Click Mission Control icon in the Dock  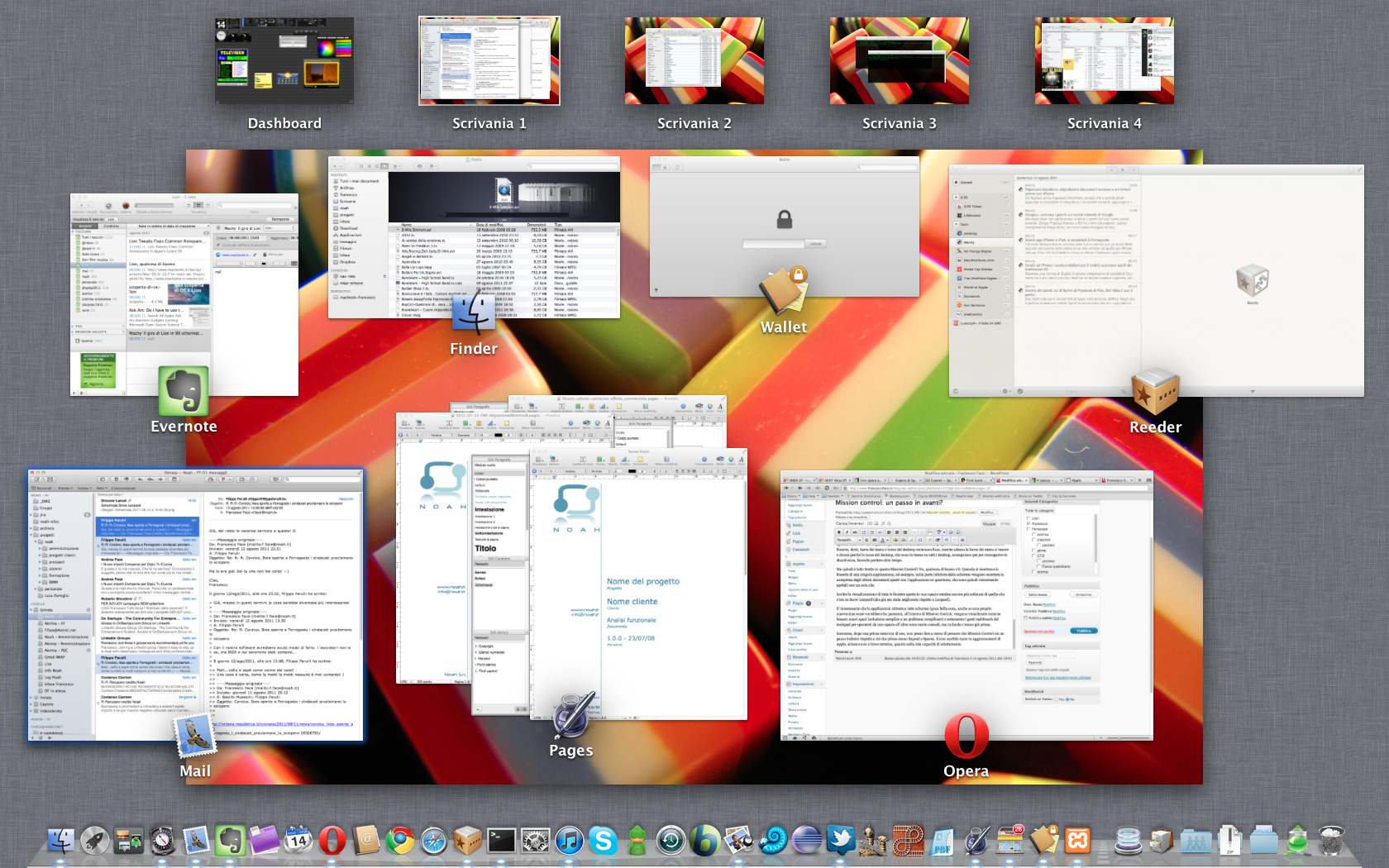(x=128, y=841)
